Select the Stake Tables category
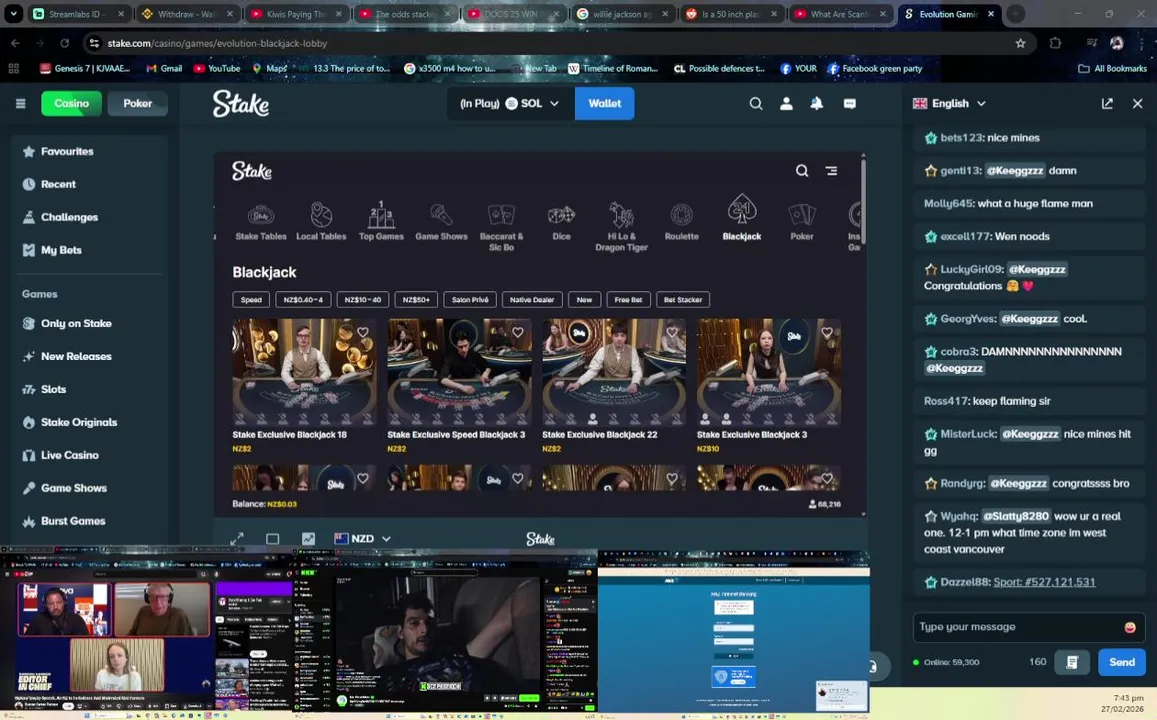Image resolution: width=1157 pixels, height=720 pixels. 260,223
